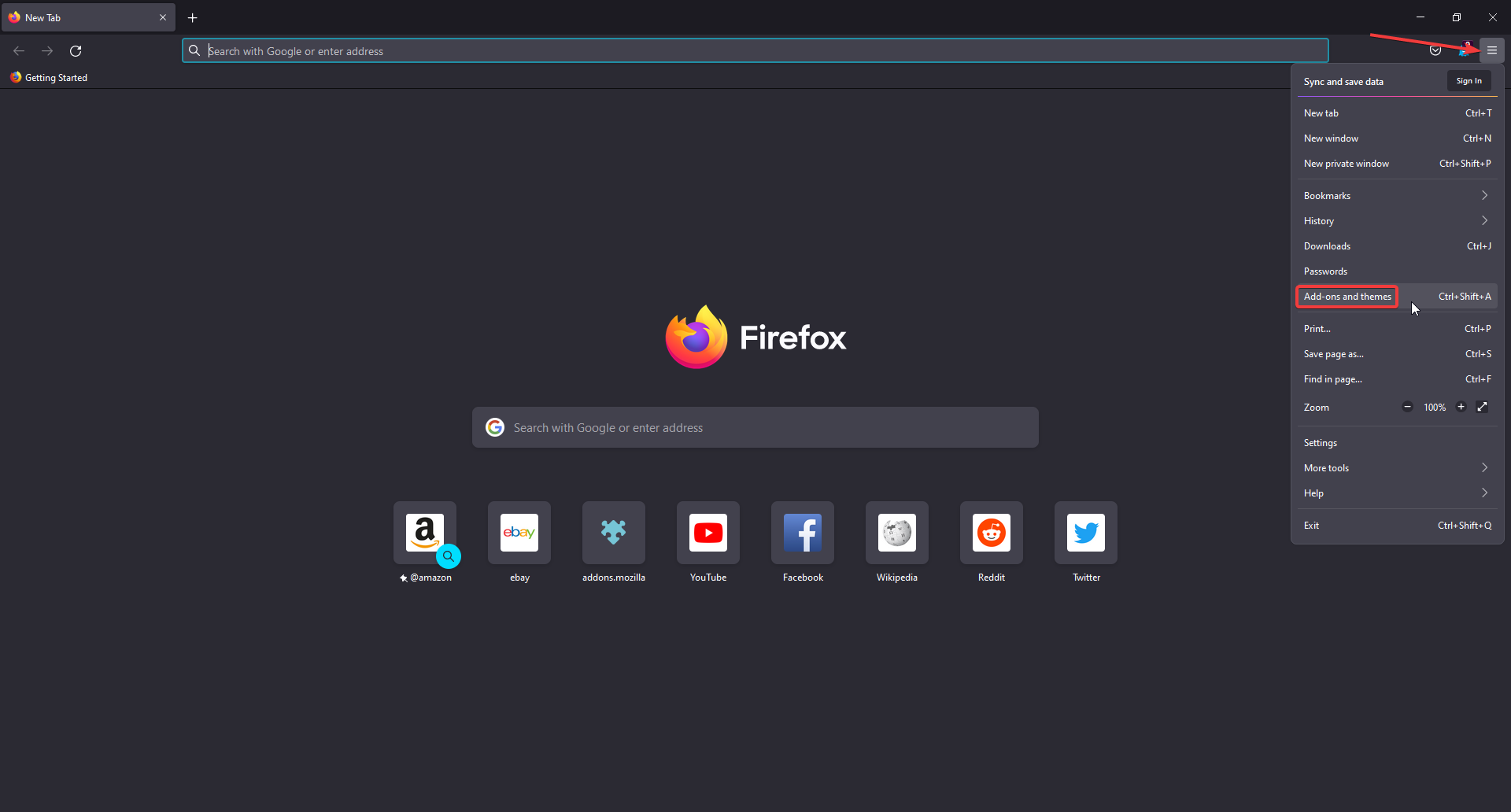Expand the More tools submenu
The image size is (1511, 812).
click(1397, 468)
